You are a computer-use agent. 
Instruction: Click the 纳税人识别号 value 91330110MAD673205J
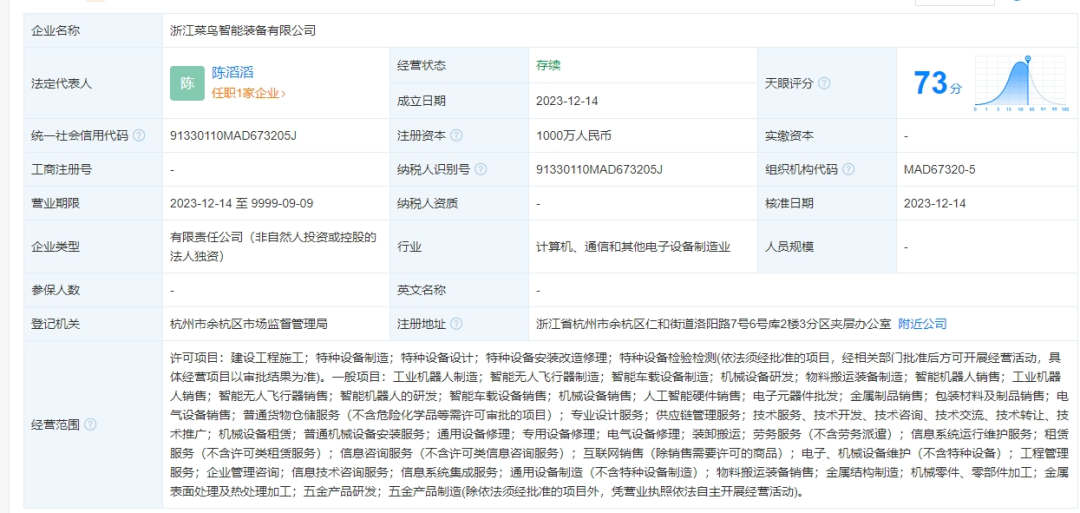[599, 169]
